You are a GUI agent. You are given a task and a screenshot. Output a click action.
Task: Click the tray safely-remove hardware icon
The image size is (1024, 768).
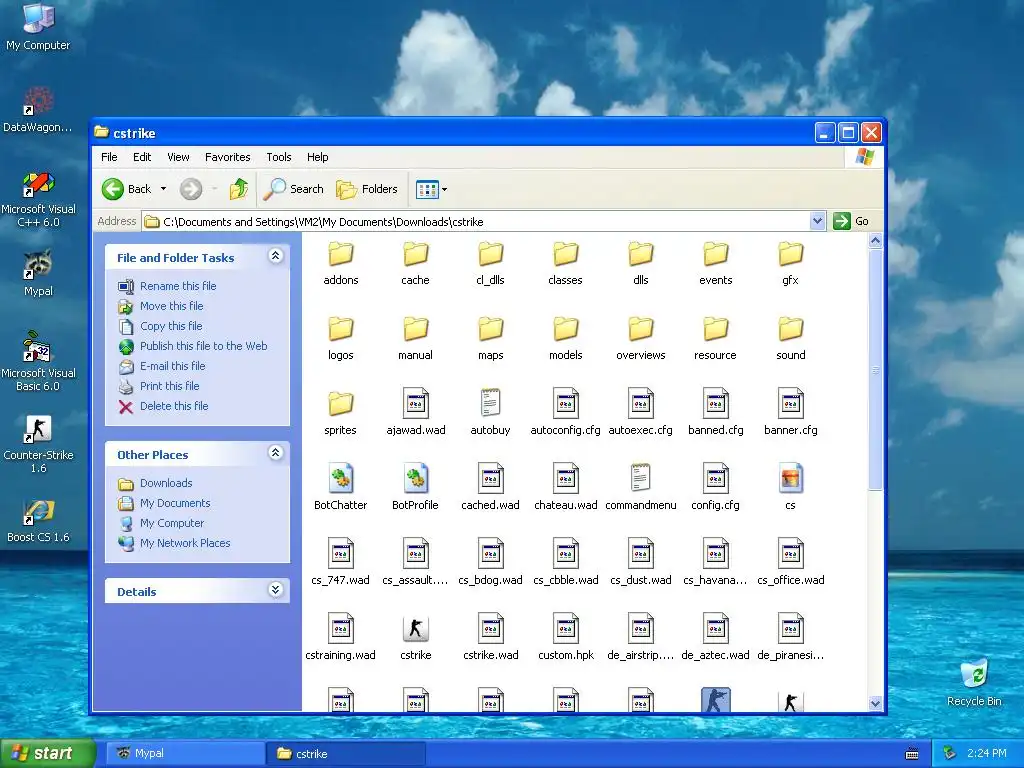[x=950, y=753]
